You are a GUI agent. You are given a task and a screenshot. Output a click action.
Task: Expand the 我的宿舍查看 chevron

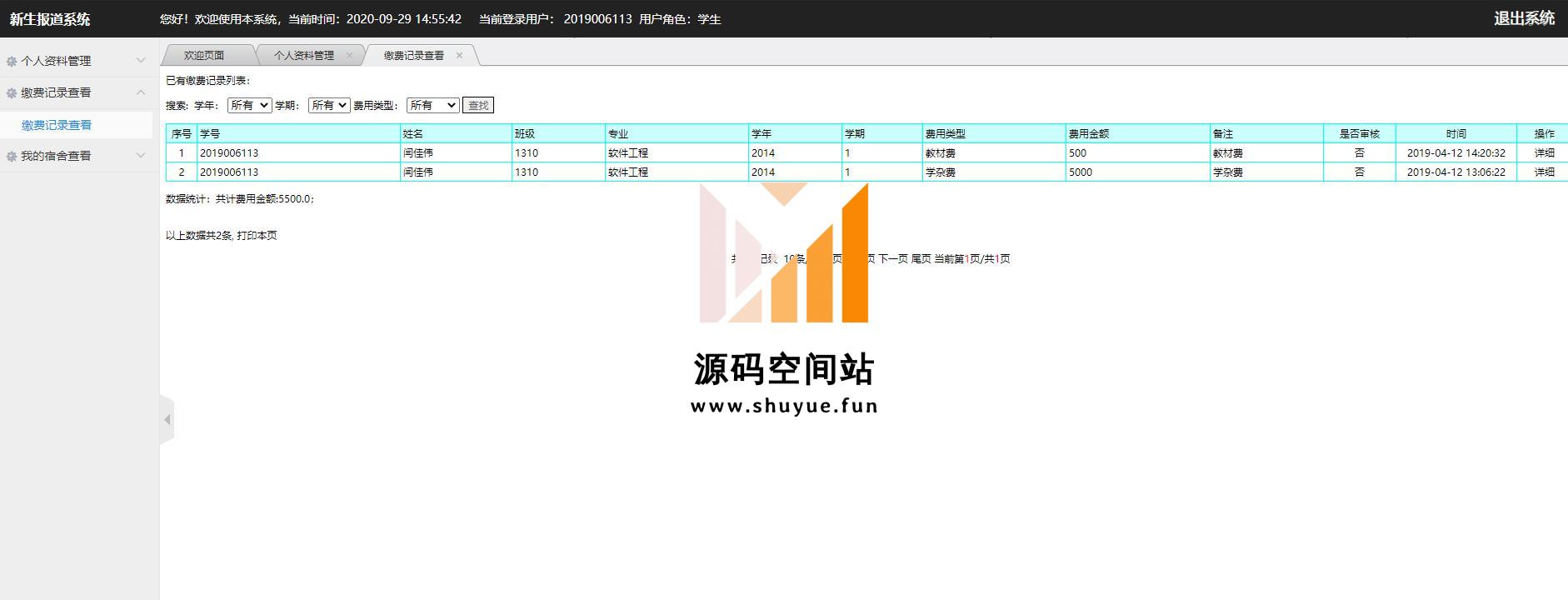(141, 156)
